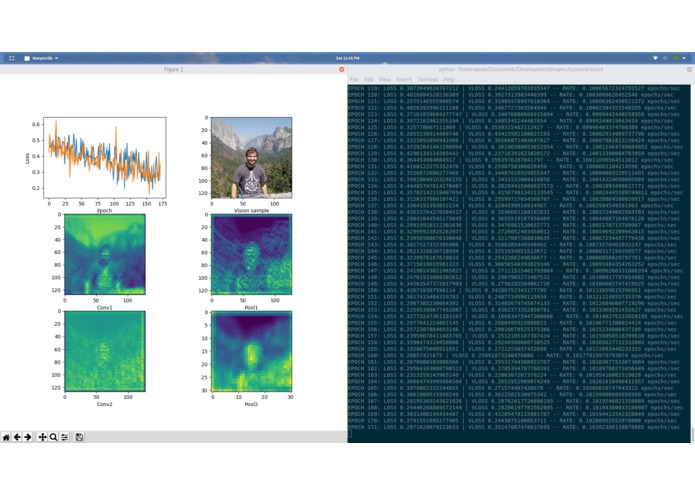This screenshot has width=695, height=494.
Task: Click the Pool2 feature map plot
Action: click(x=251, y=351)
